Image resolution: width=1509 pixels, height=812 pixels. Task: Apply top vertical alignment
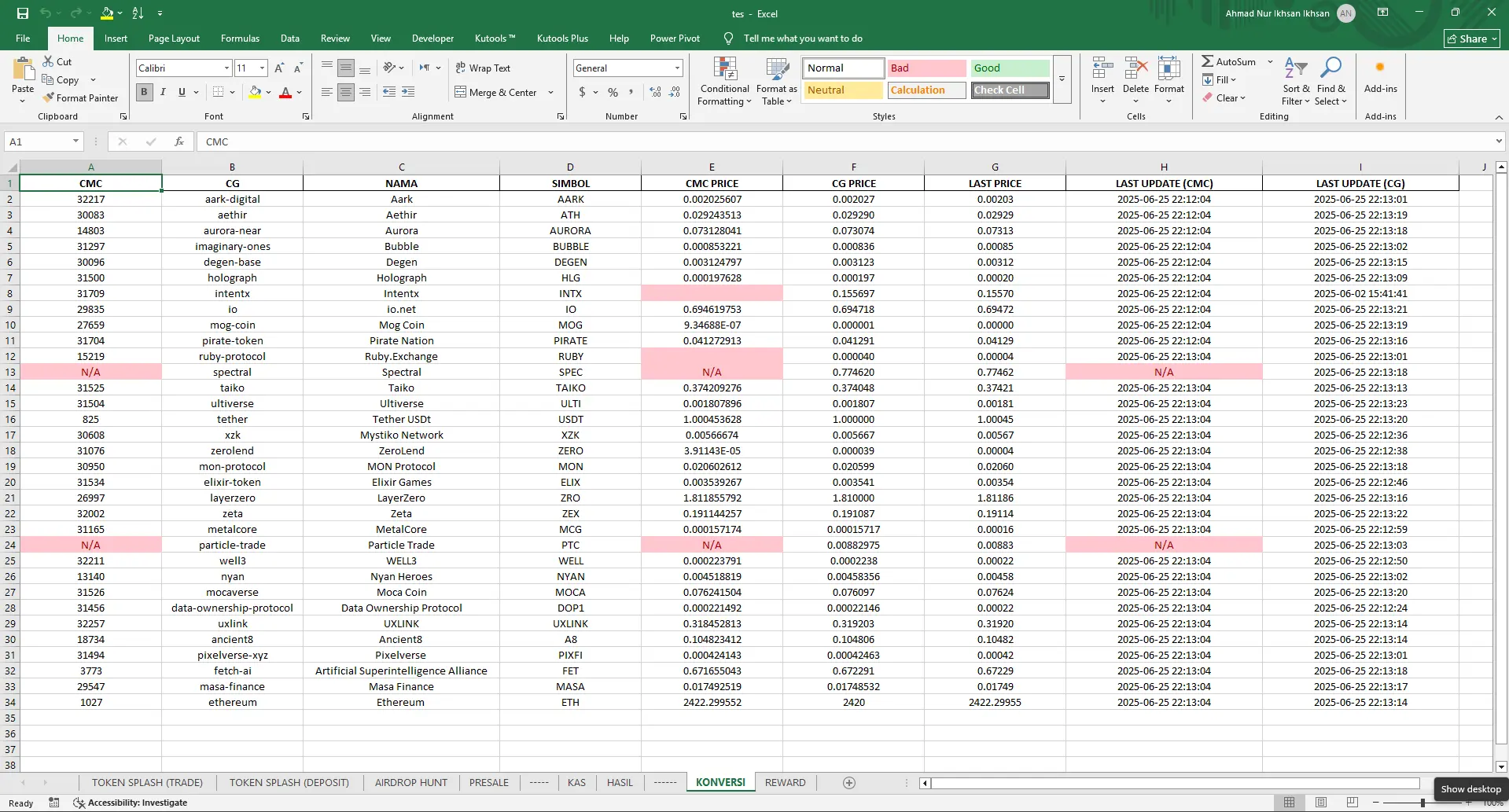327,68
